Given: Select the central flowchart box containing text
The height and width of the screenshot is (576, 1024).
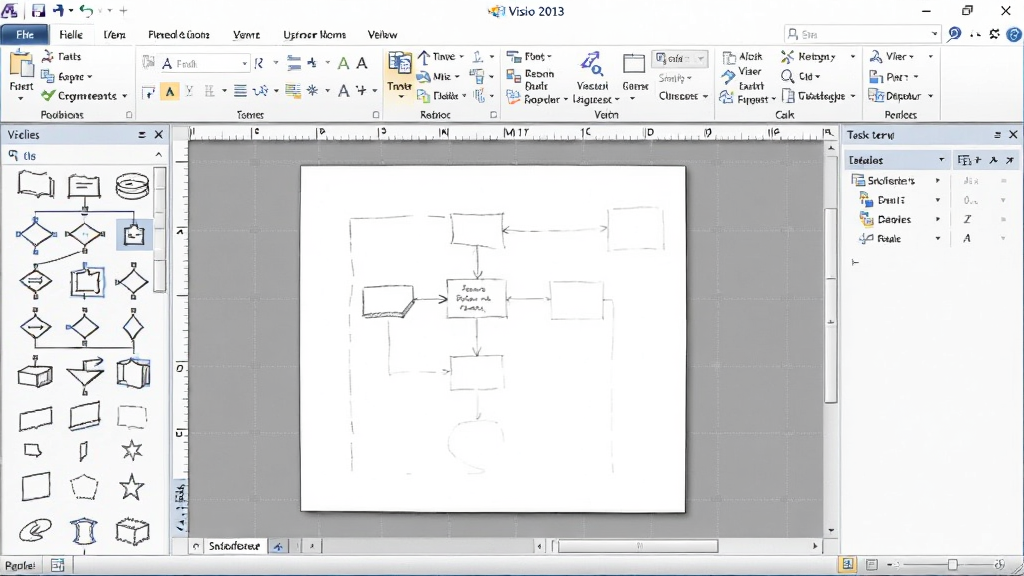Looking at the screenshot, I should tap(476, 298).
